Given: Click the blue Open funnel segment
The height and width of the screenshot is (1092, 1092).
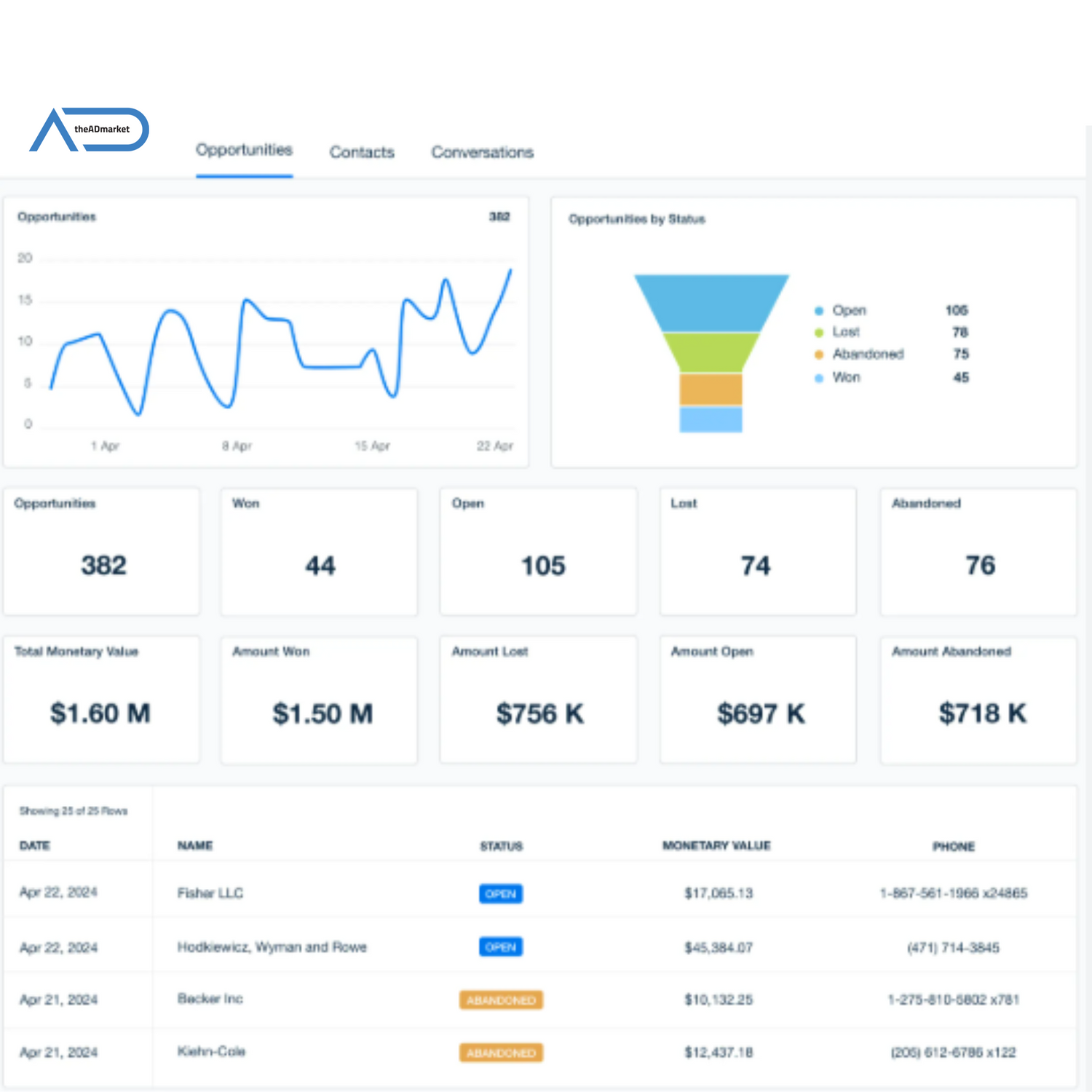Looking at the screenshot, I should click(x=711, y=302).
